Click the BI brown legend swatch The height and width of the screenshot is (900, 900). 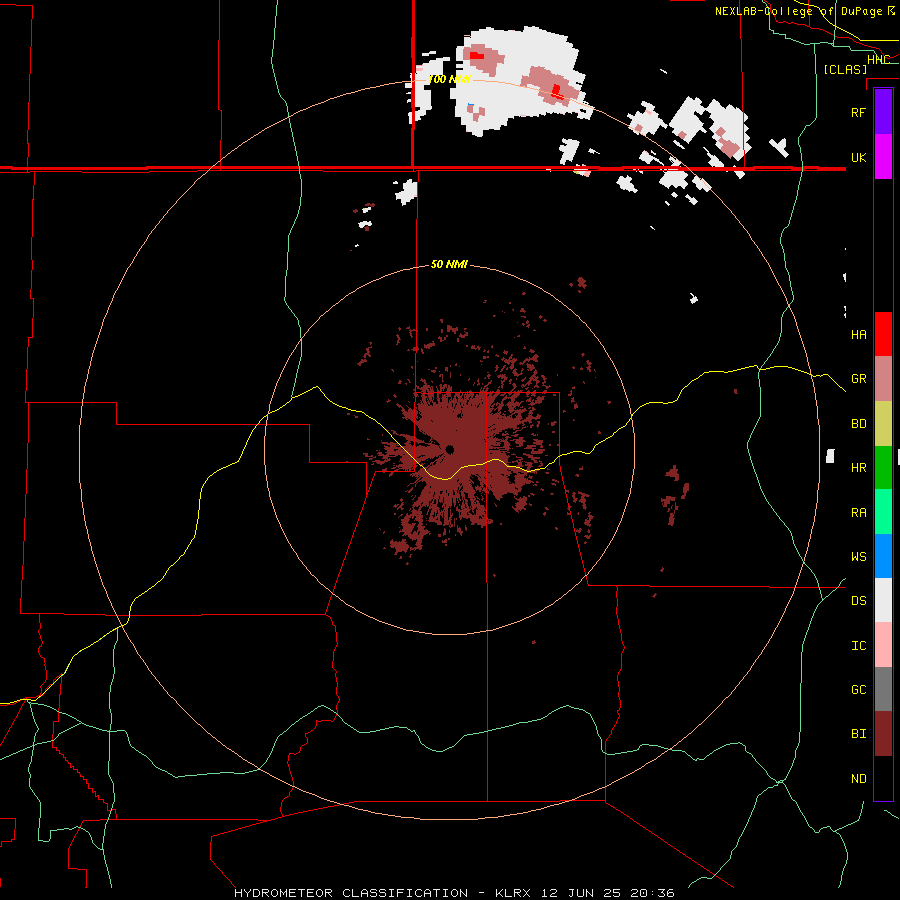pos(883,734)
